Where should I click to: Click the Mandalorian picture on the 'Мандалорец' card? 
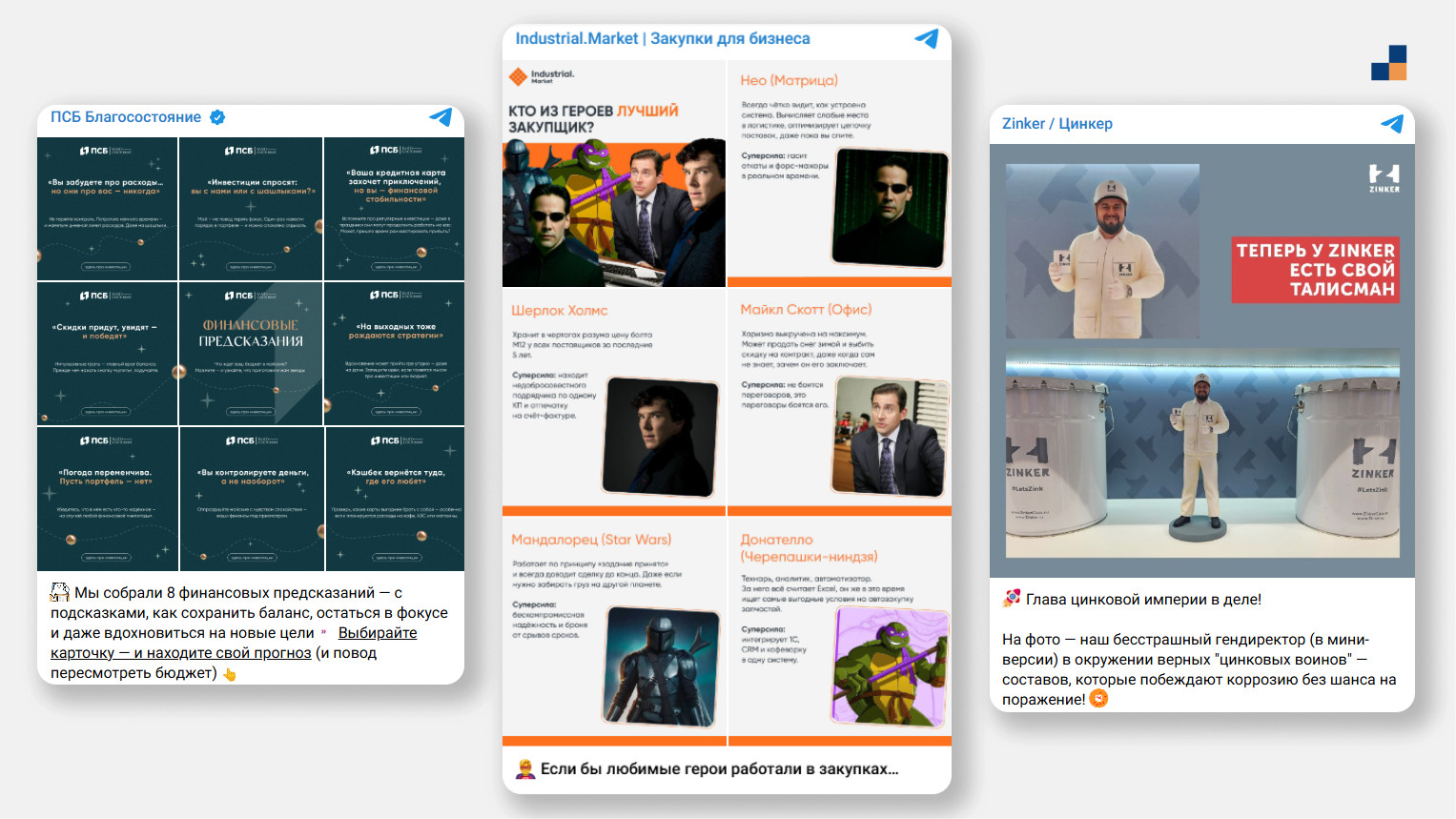pos(662,666)
